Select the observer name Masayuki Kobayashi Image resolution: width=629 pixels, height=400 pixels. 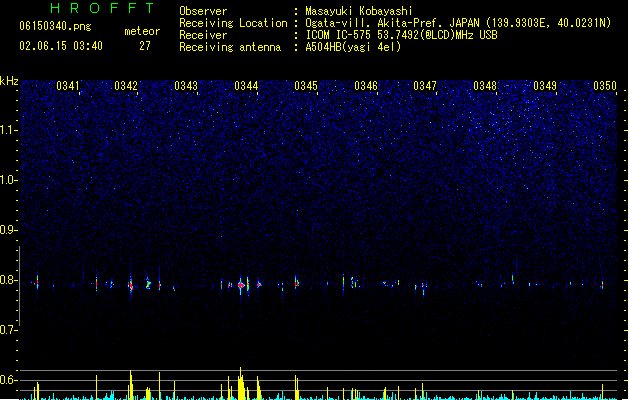pyautogui.click(x=358, y=11)
